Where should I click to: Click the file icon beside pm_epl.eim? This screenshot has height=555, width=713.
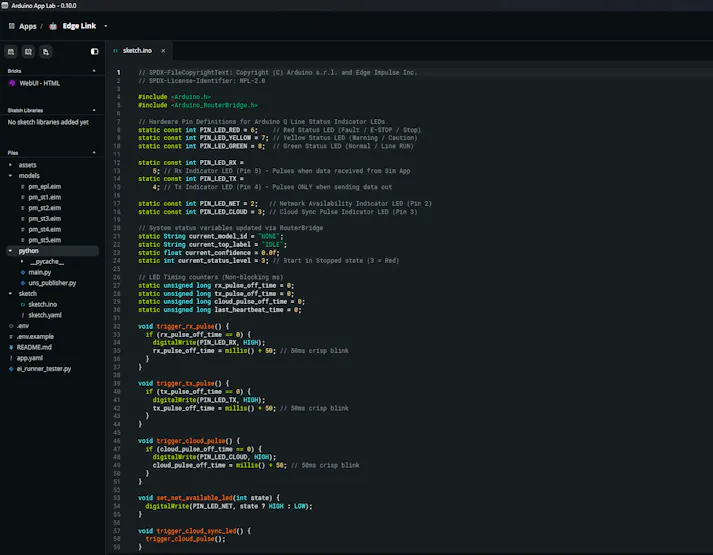(22, 186)
